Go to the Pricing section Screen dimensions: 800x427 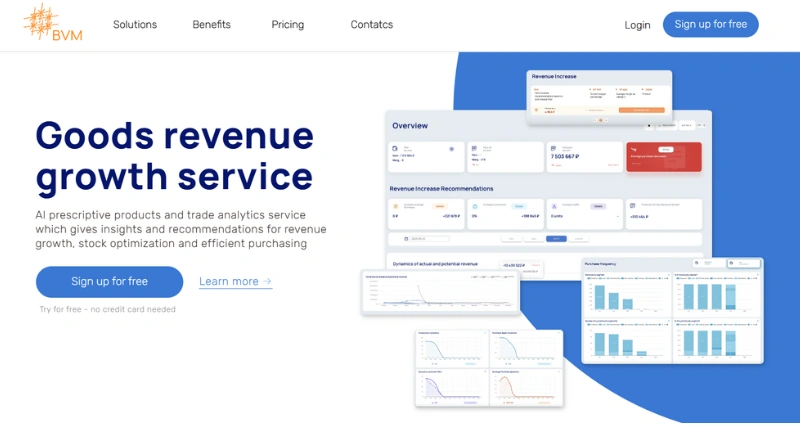pos(288,25)
